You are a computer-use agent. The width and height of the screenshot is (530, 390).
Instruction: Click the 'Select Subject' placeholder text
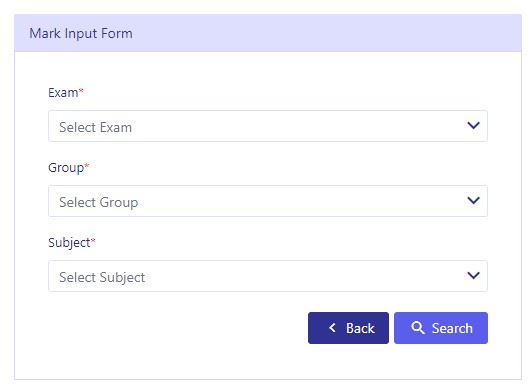pos(102,278)
